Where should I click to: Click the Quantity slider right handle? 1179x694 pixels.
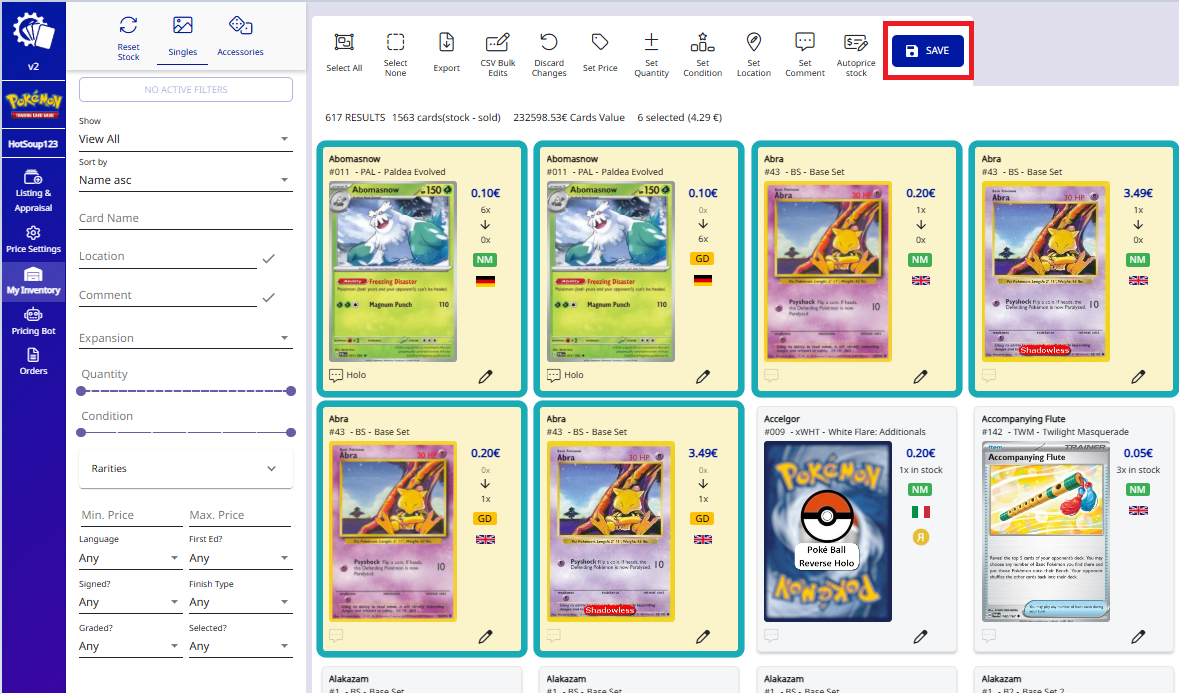[291, 391]
